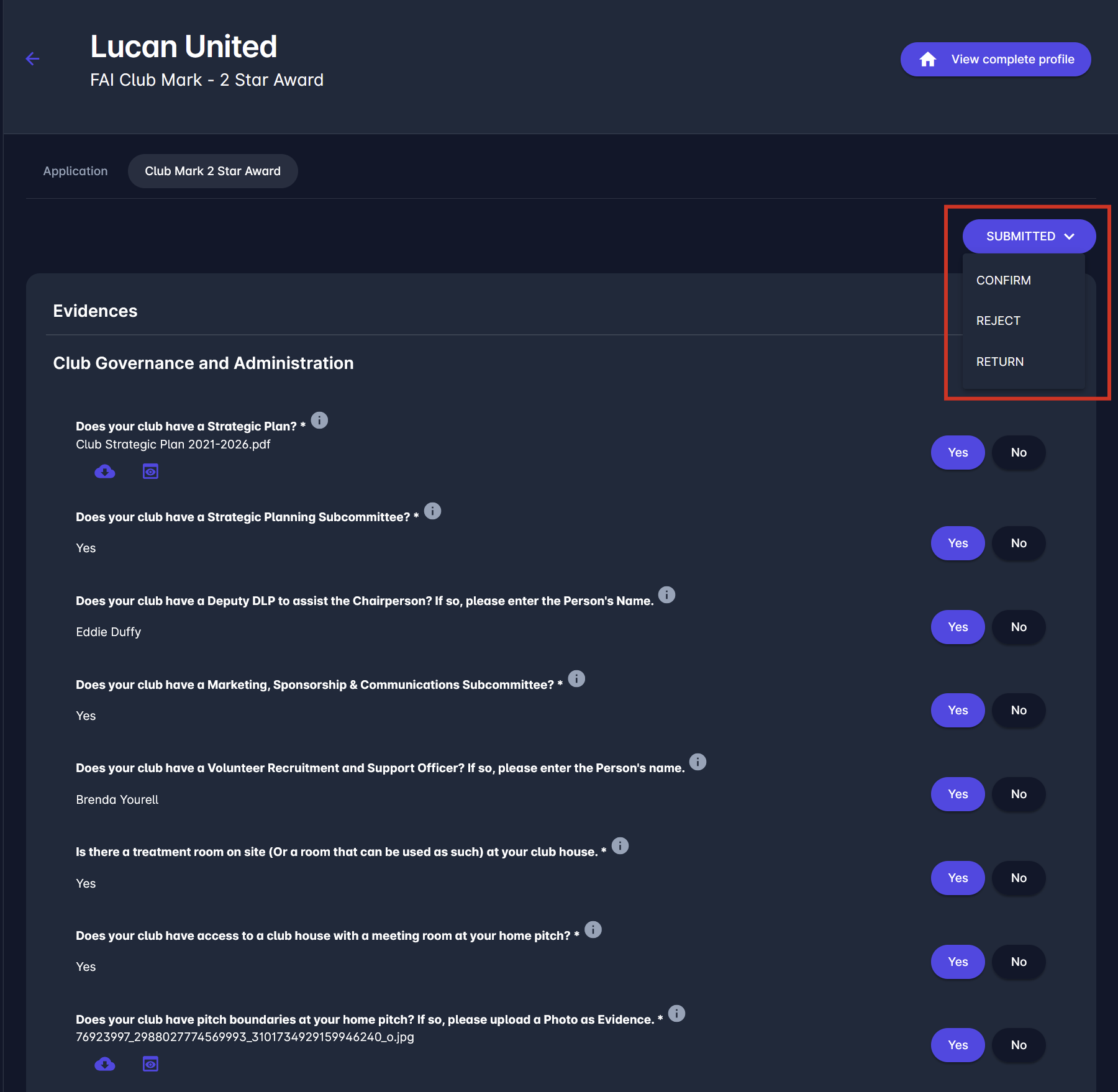Image resolution: width=1118 pixels, height=1092 pixels.
Task: Click the View complete profile button
Action: [x=996, y=60]
